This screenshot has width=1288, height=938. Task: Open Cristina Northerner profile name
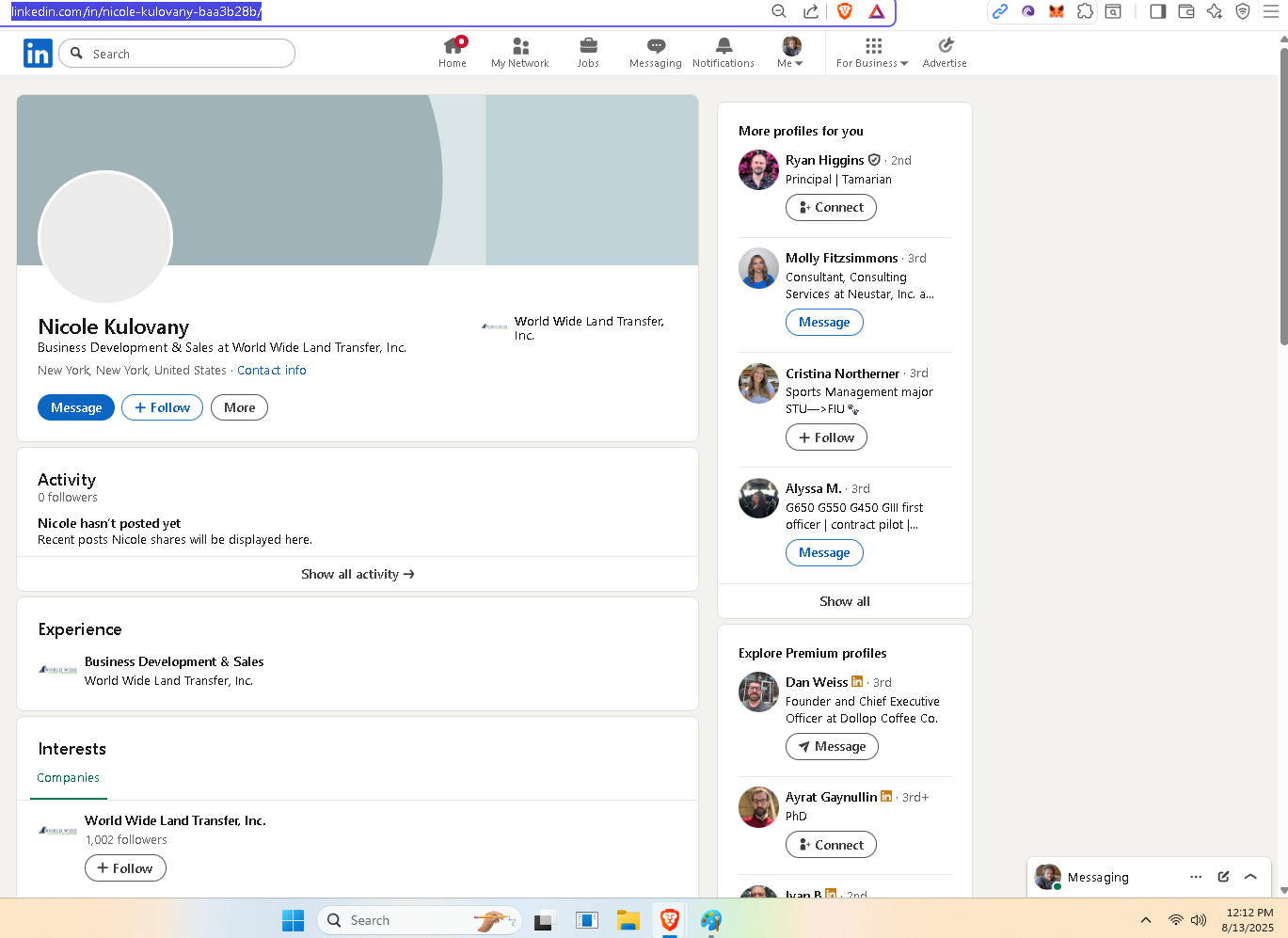[842, 374]
